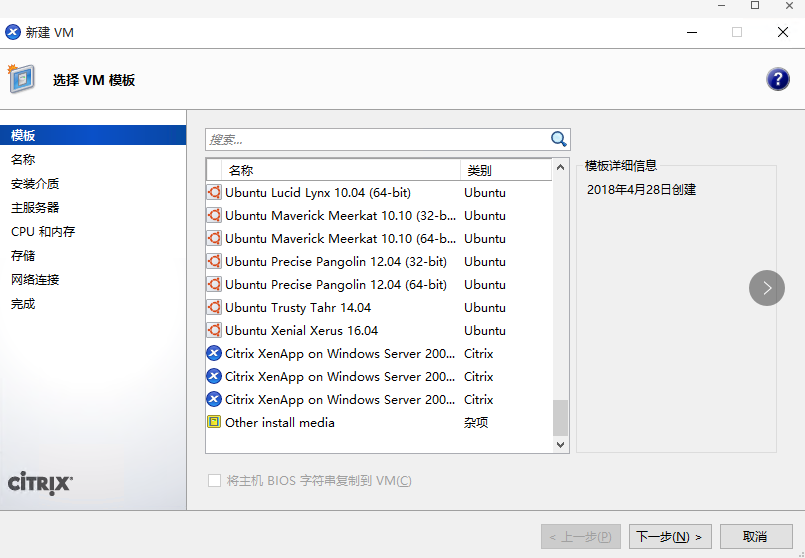
Task: Minimize the 新建 VM dialog window
Action: (692, 32)
